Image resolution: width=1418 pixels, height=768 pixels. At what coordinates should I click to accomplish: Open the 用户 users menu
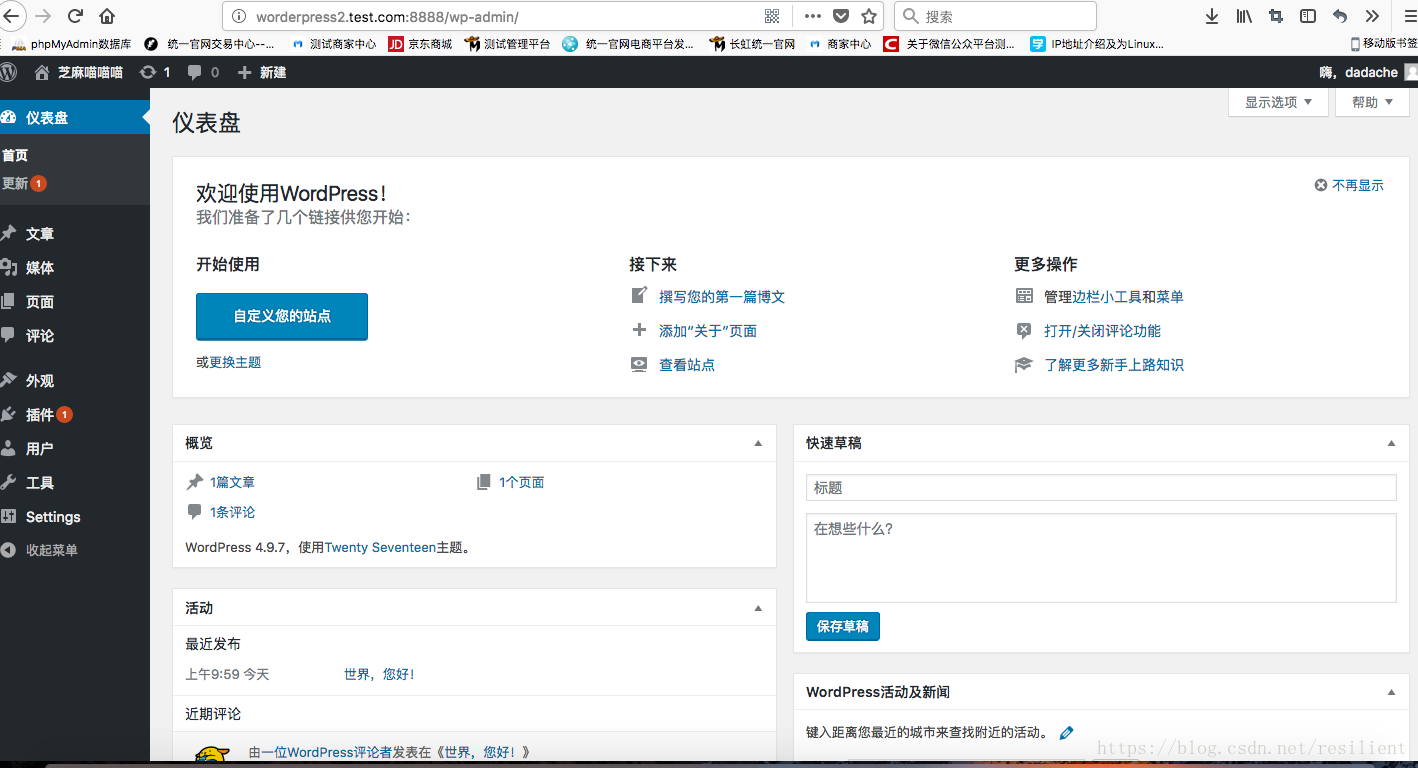[x=75, y=449]
